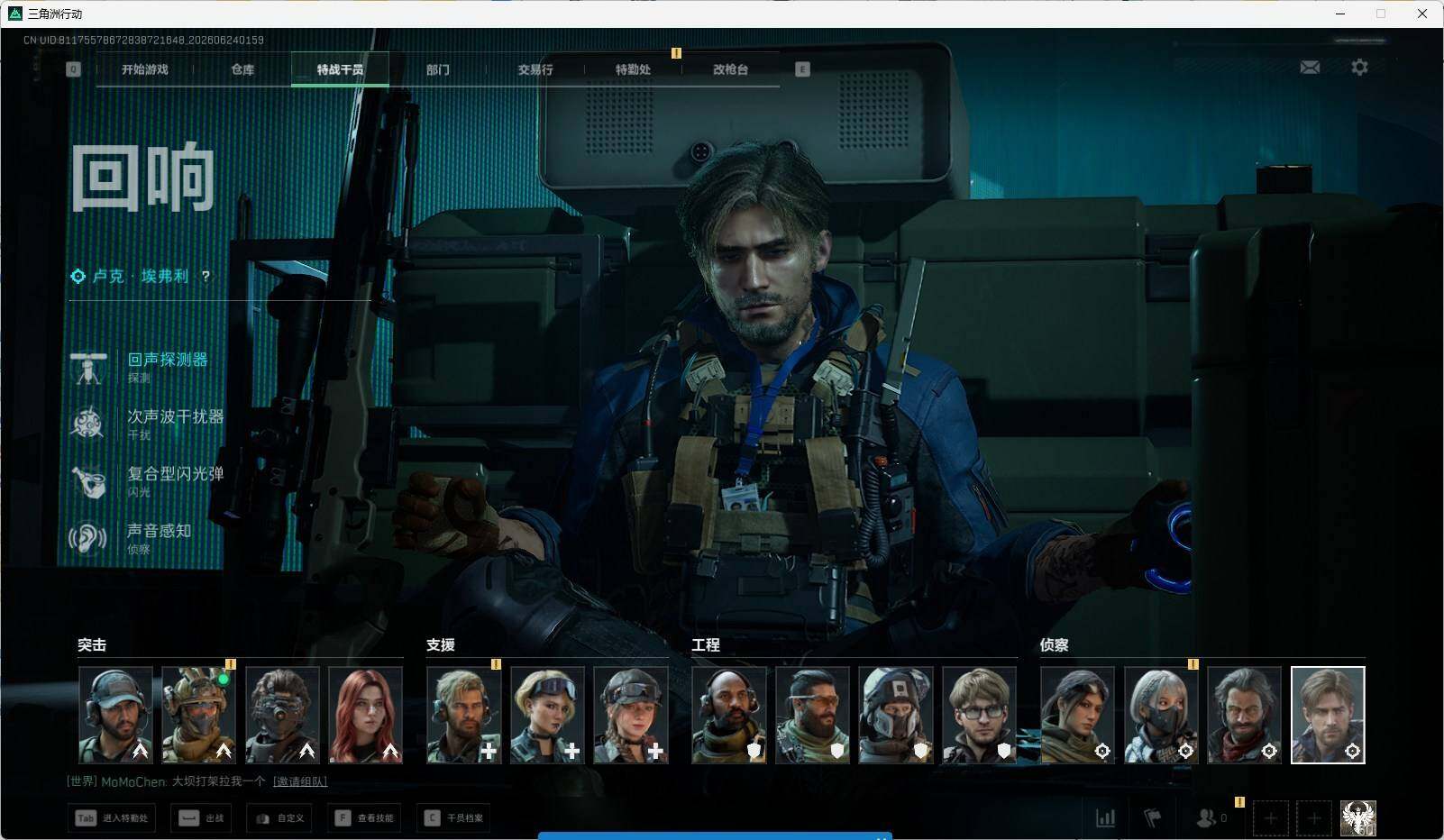
Task: Click the flag icon in bottom bar
Action: 1152,817
